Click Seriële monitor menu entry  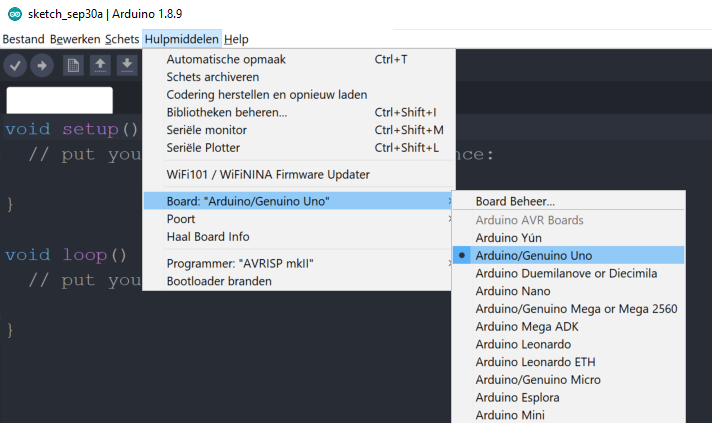click(207, 130)
